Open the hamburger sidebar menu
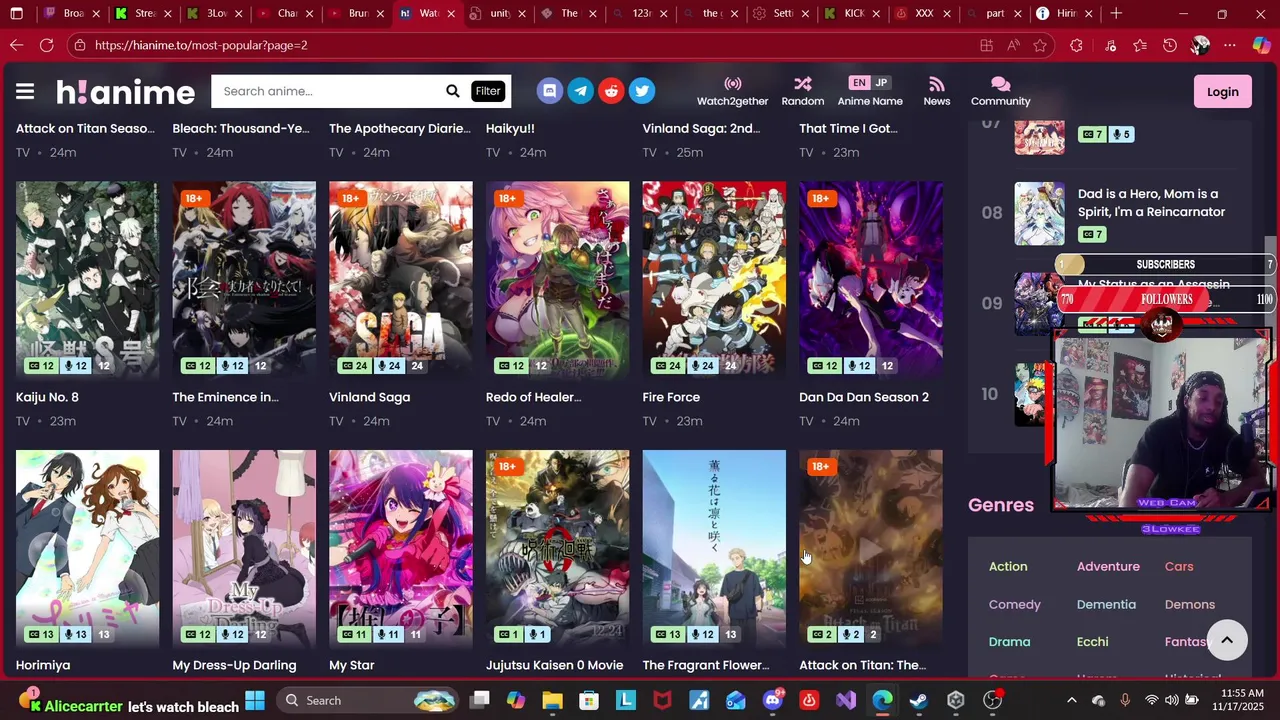The height and width of the screenshot is (720, 1280). tap(25, 92)
